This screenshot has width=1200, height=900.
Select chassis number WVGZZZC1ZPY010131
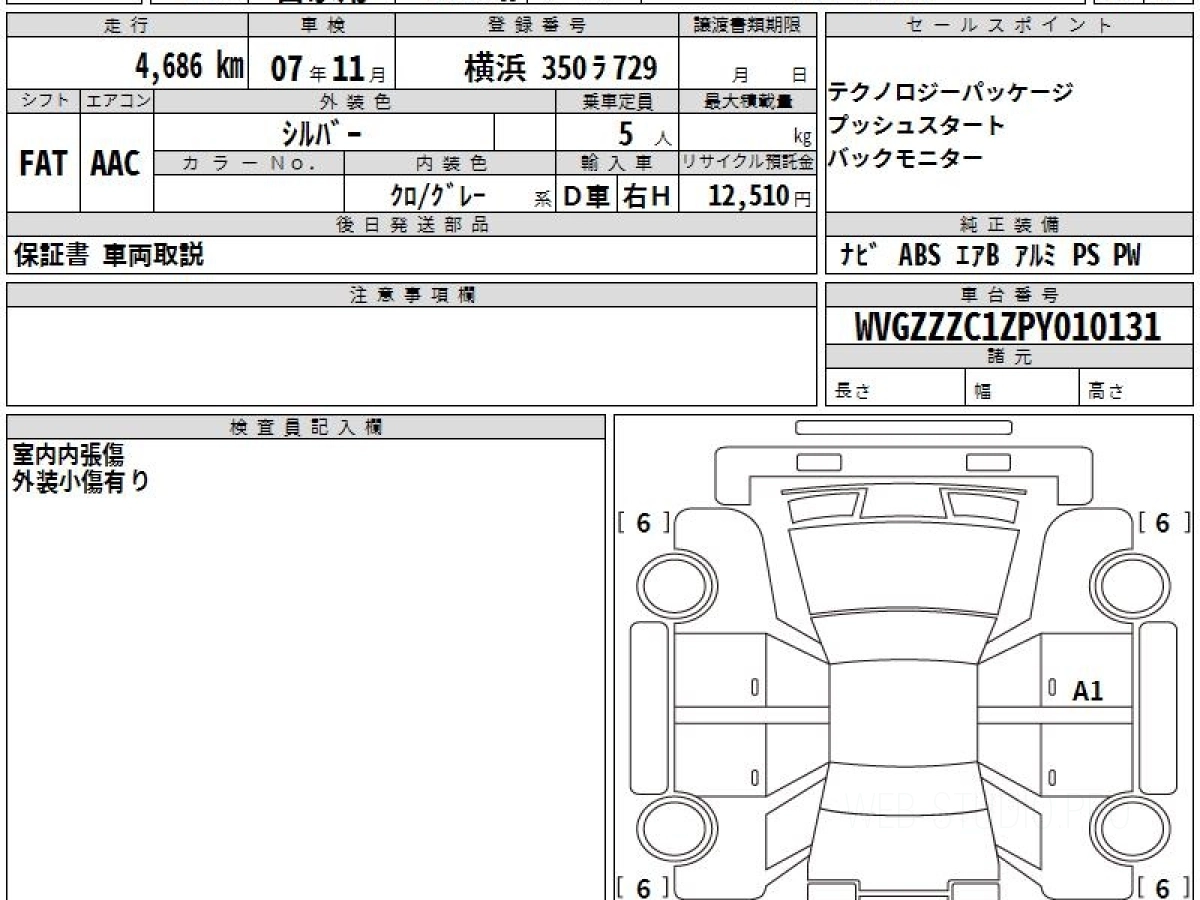[x=1008, y=326]
